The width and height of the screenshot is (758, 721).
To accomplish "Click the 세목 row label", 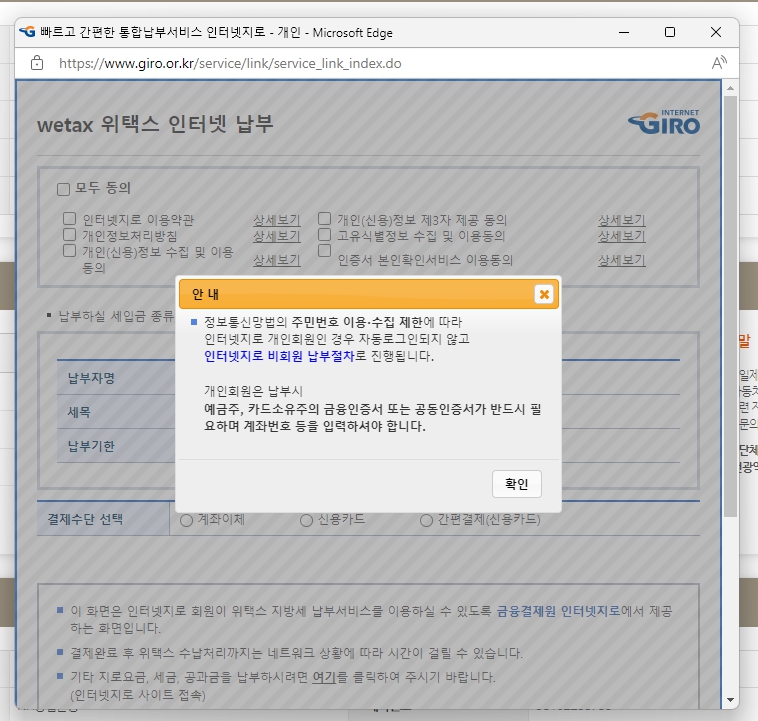I will click(79, 412).
